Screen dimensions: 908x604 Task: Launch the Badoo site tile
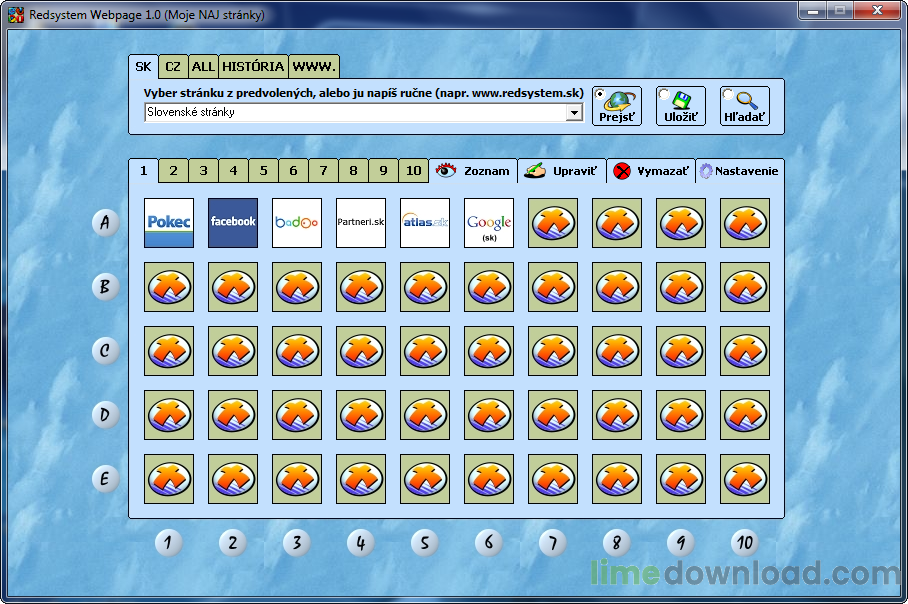click(297, 222)
